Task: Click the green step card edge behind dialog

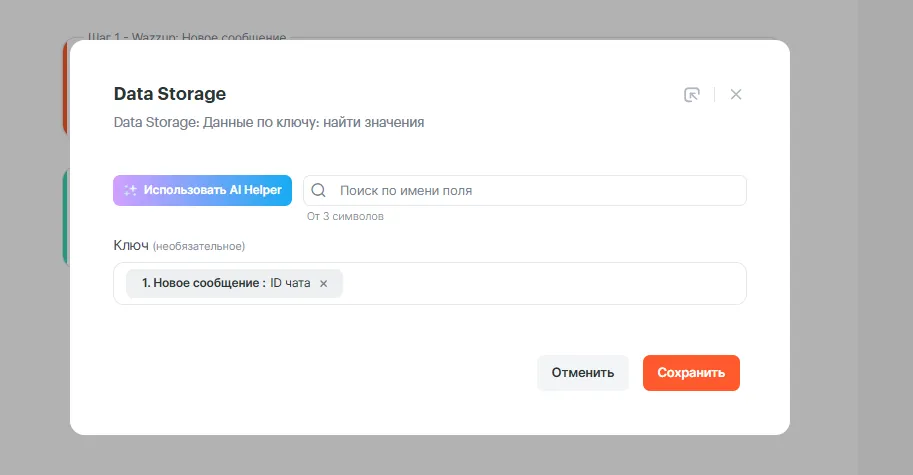Action: tap(65, 220)
